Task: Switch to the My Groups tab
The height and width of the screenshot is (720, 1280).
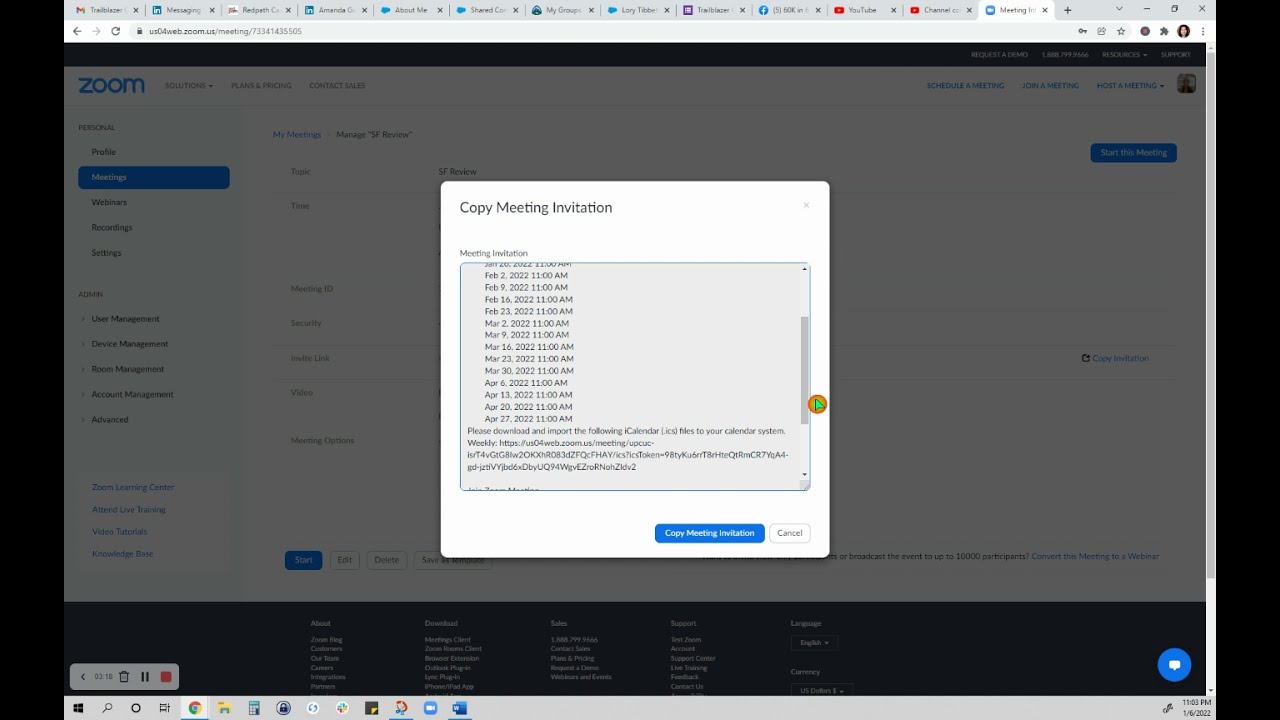Action: click(564, 10)
